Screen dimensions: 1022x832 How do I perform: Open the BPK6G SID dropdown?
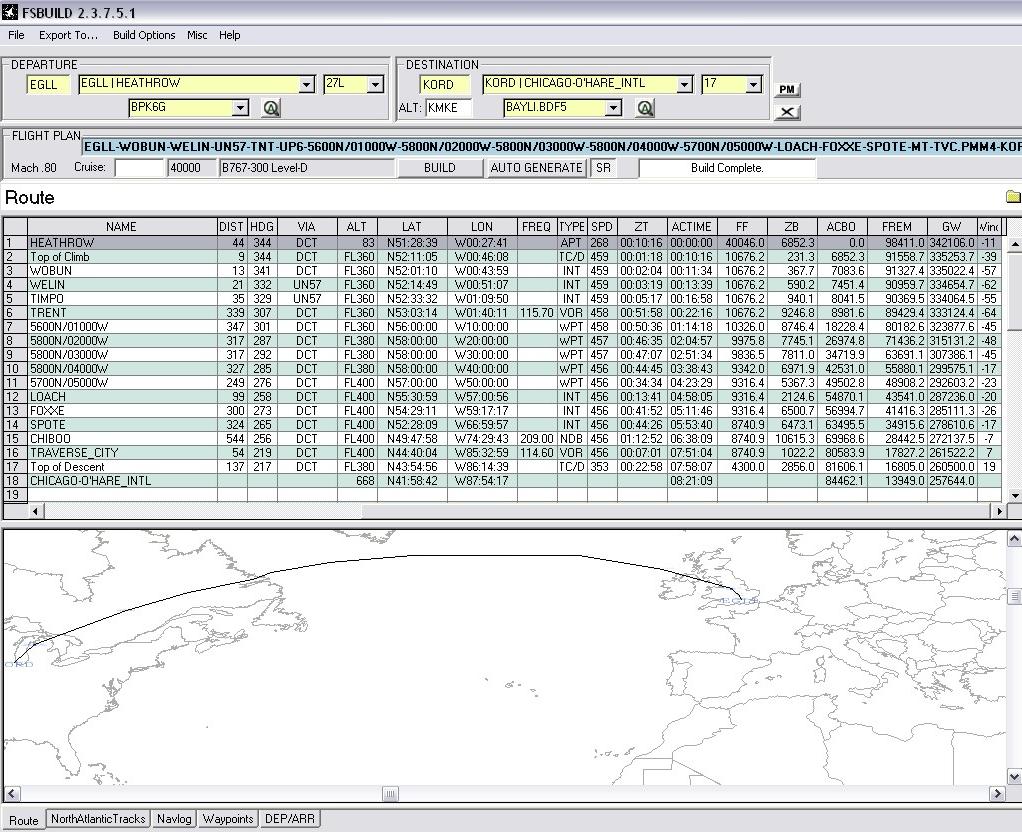tap(240, 108)
